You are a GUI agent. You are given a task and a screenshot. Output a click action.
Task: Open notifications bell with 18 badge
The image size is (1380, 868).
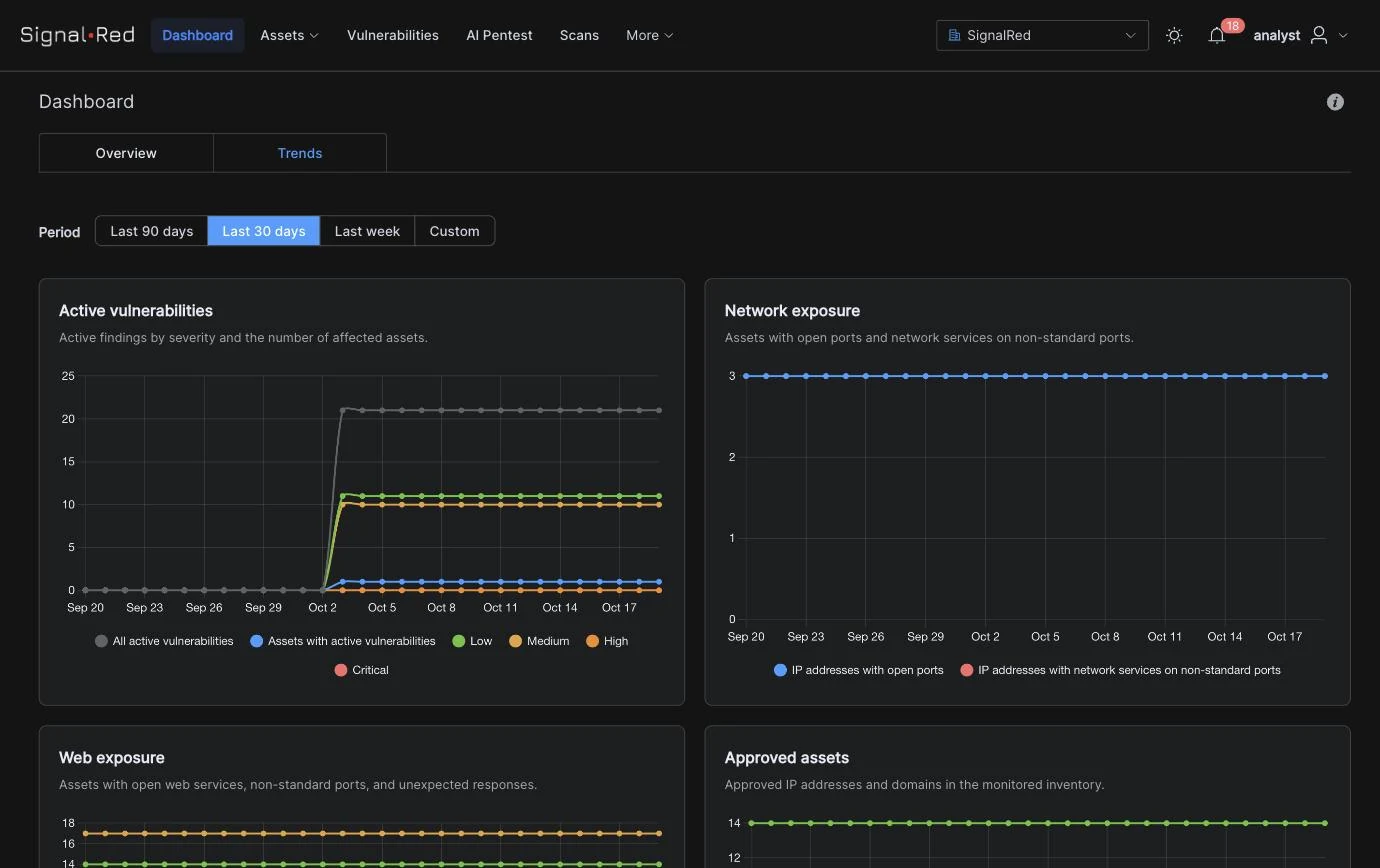pos(1216,35)
